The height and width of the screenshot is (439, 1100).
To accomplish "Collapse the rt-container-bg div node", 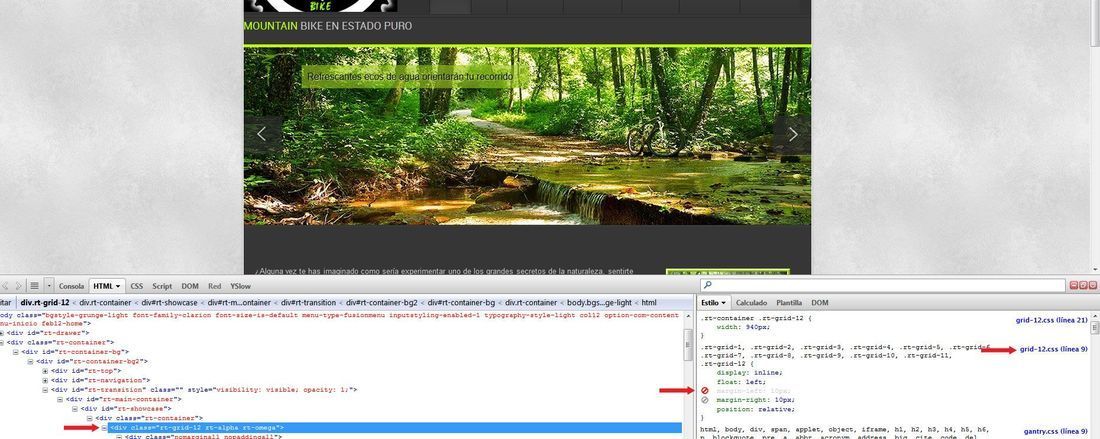I will tap(16, 352).
